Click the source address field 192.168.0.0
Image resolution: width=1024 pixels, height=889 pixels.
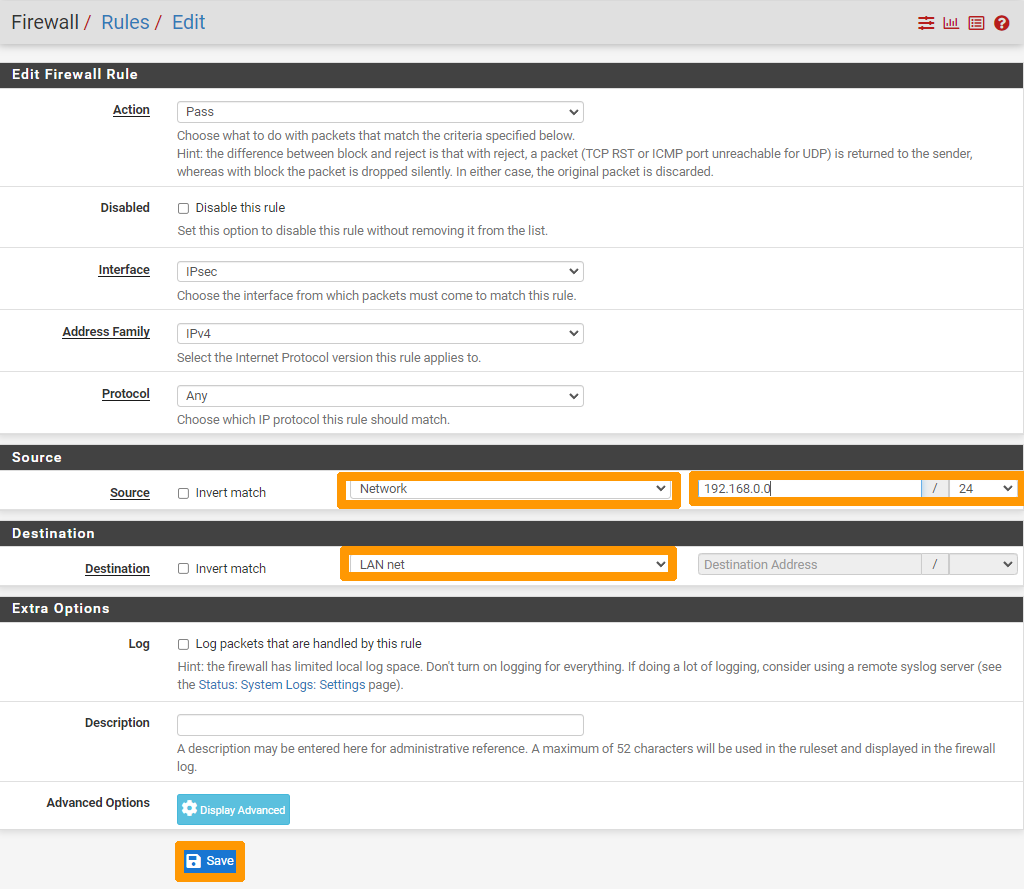808,489
